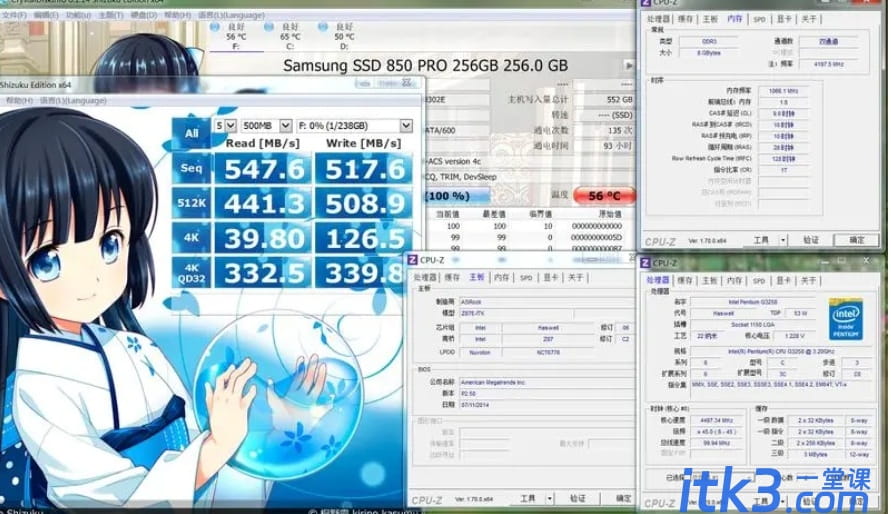Click 验证 button in CPU-Z memory window

click(811, 240)
